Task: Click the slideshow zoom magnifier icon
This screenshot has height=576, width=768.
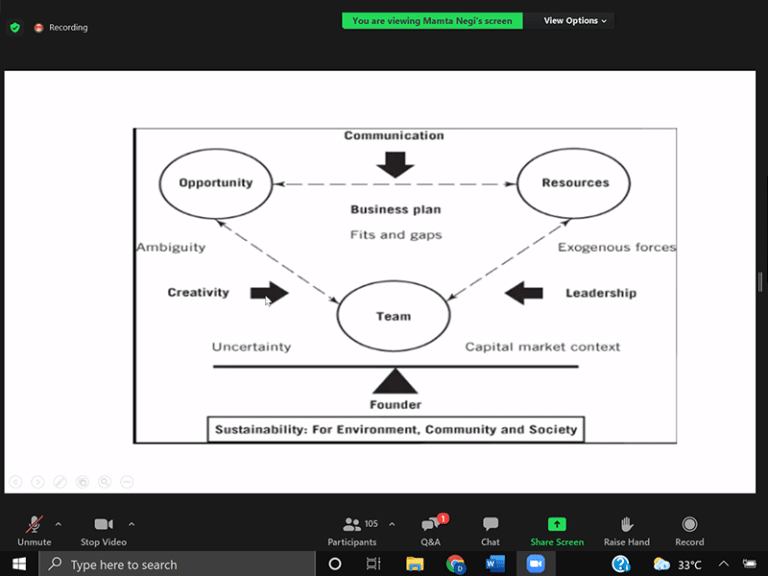Action: (104, 482)
